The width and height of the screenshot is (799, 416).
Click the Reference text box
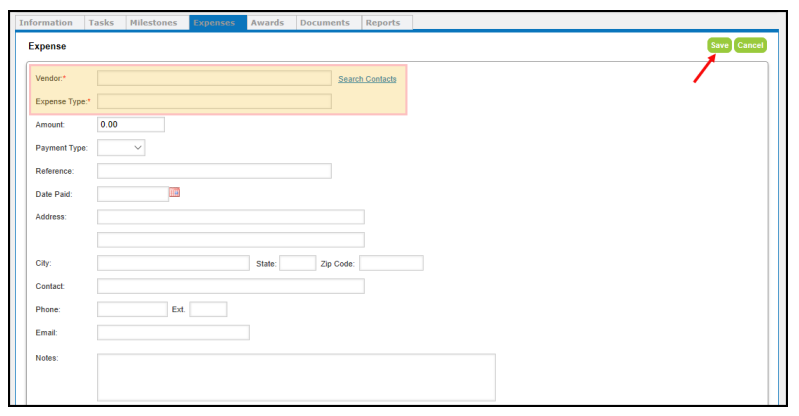(215, 171)
